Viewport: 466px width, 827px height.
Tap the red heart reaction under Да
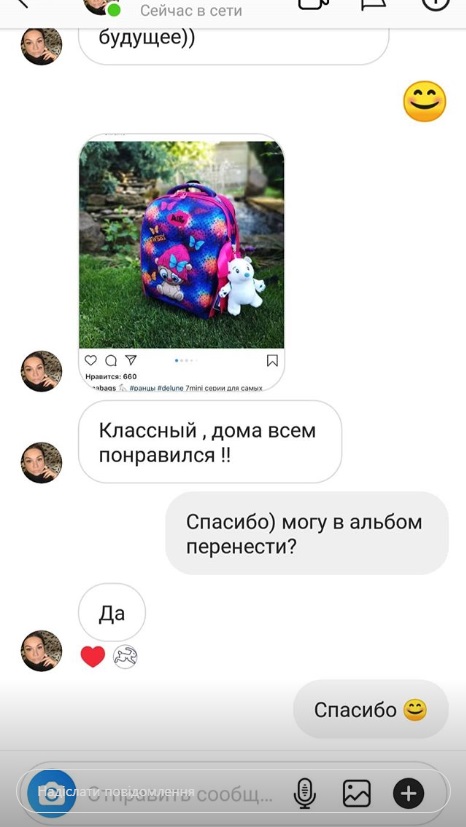tap(93, 656)
